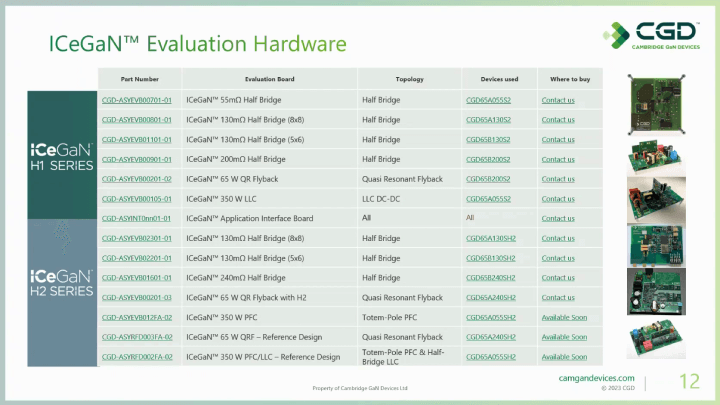Screen dimensions: 720x405
Task: Click Contact us for CGD-ASYEVB01101-01
Action: [558, 139]
